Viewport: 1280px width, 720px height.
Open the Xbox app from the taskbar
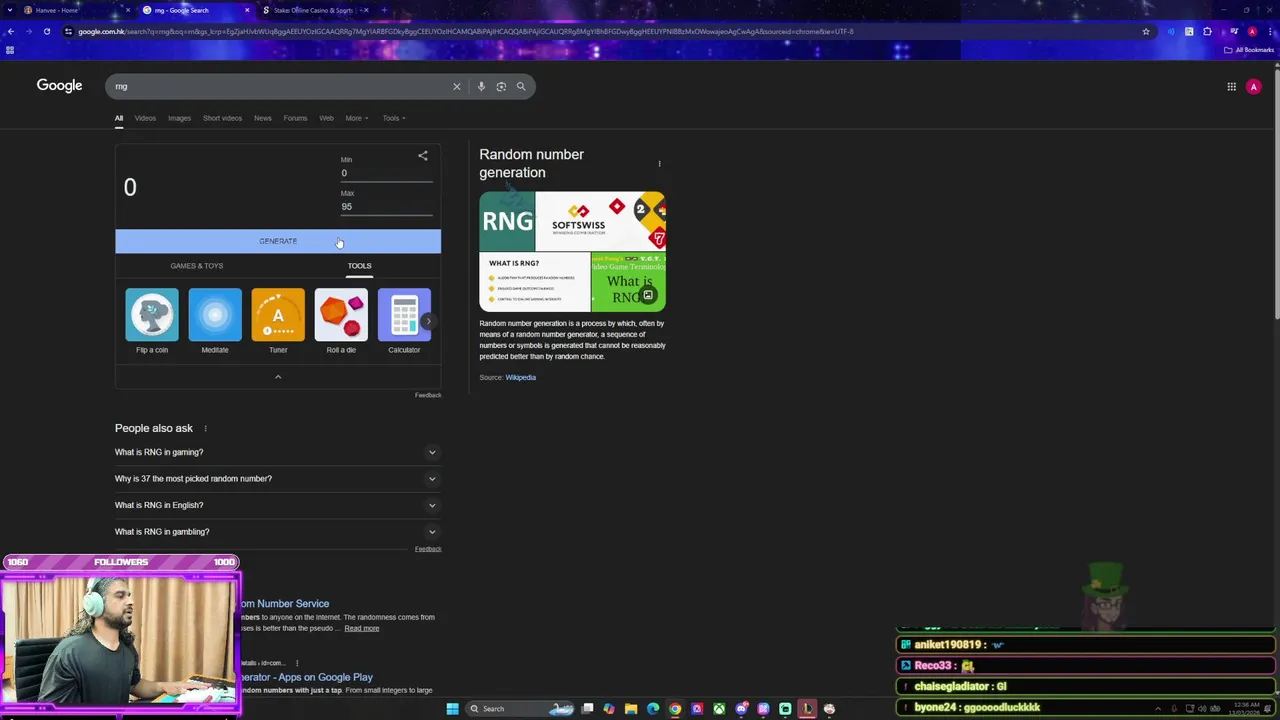(719, 709)
